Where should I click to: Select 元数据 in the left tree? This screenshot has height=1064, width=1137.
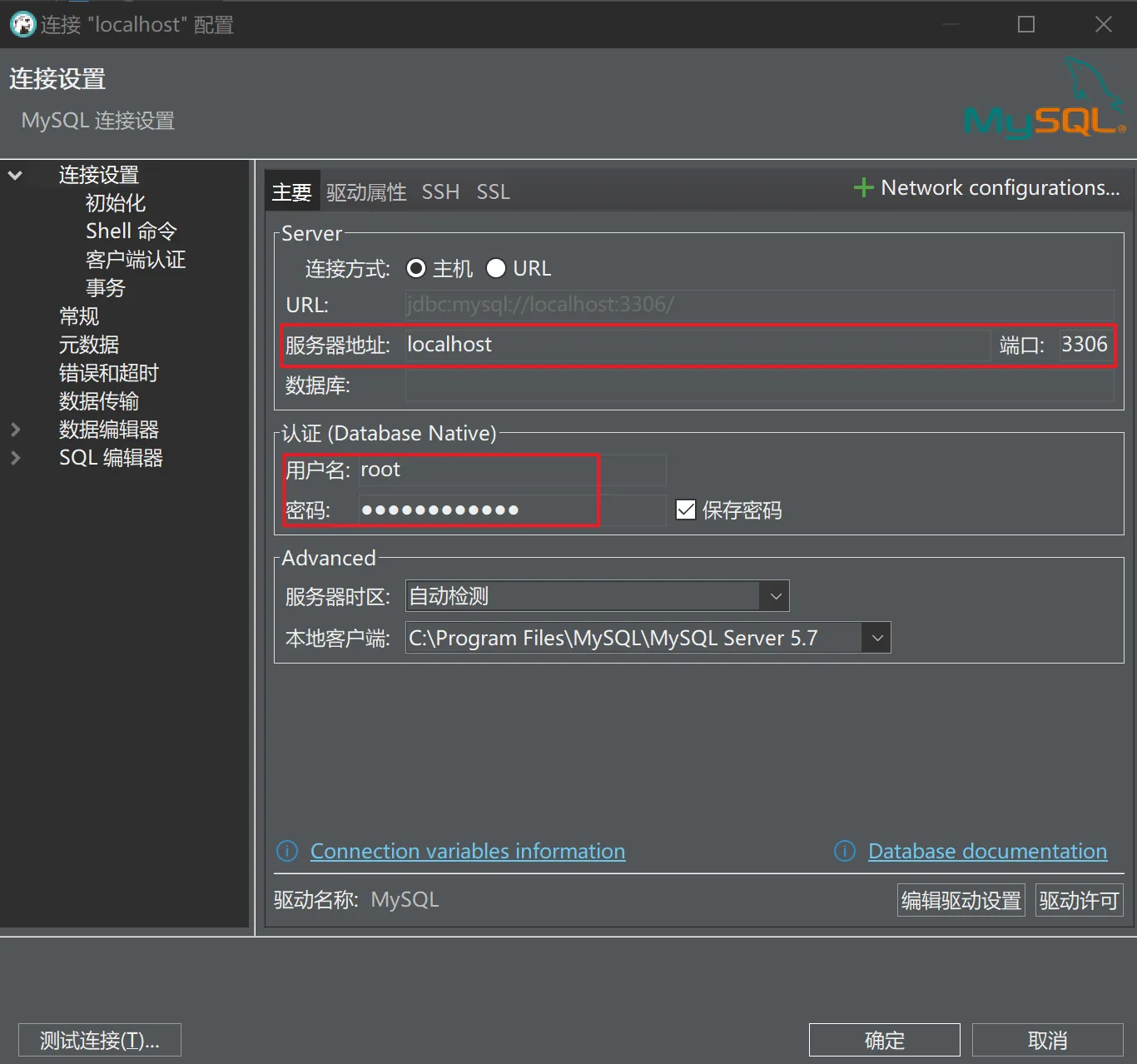pyautogui.click(x=89, y=345)
